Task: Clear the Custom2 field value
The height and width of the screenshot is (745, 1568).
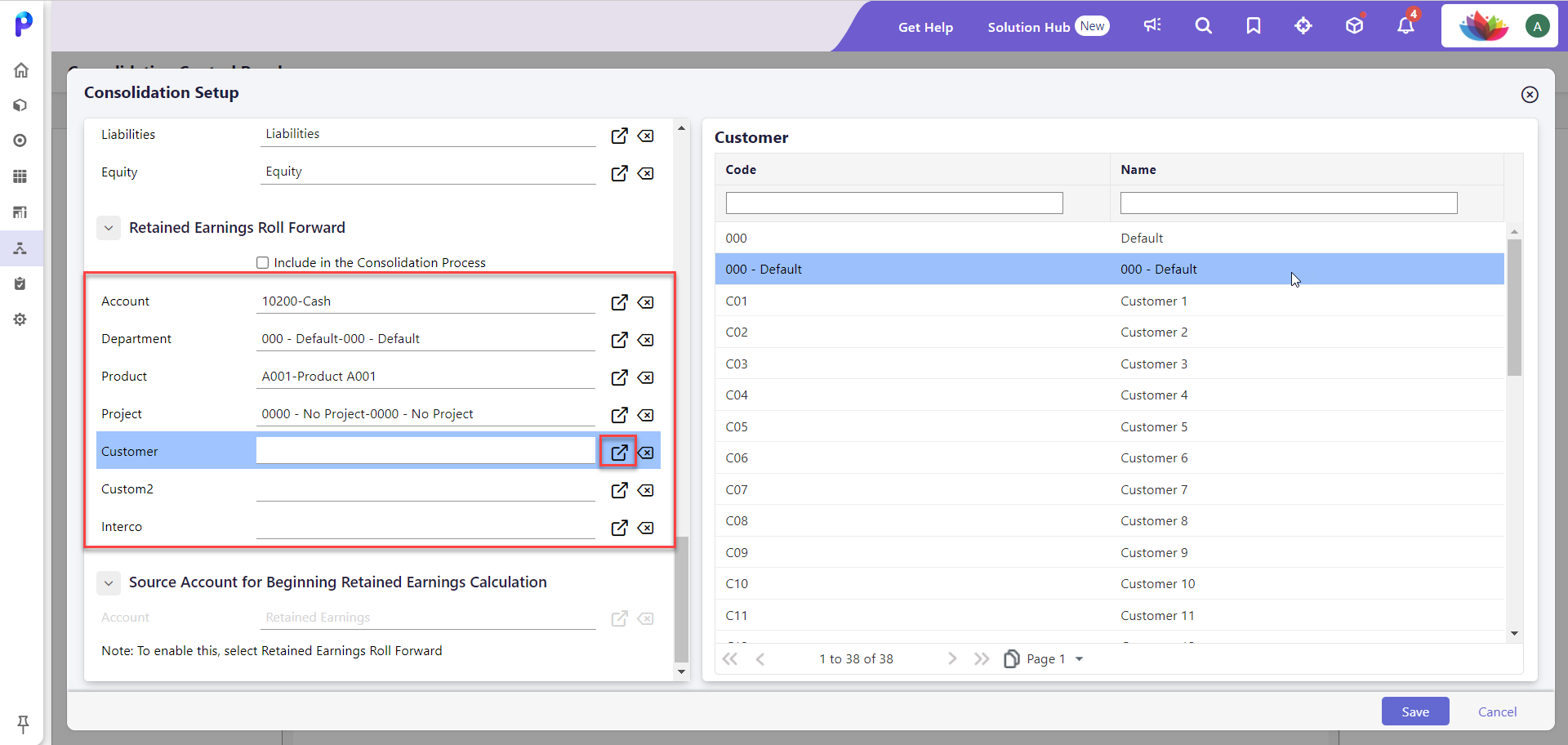Action: pos(646,490)
